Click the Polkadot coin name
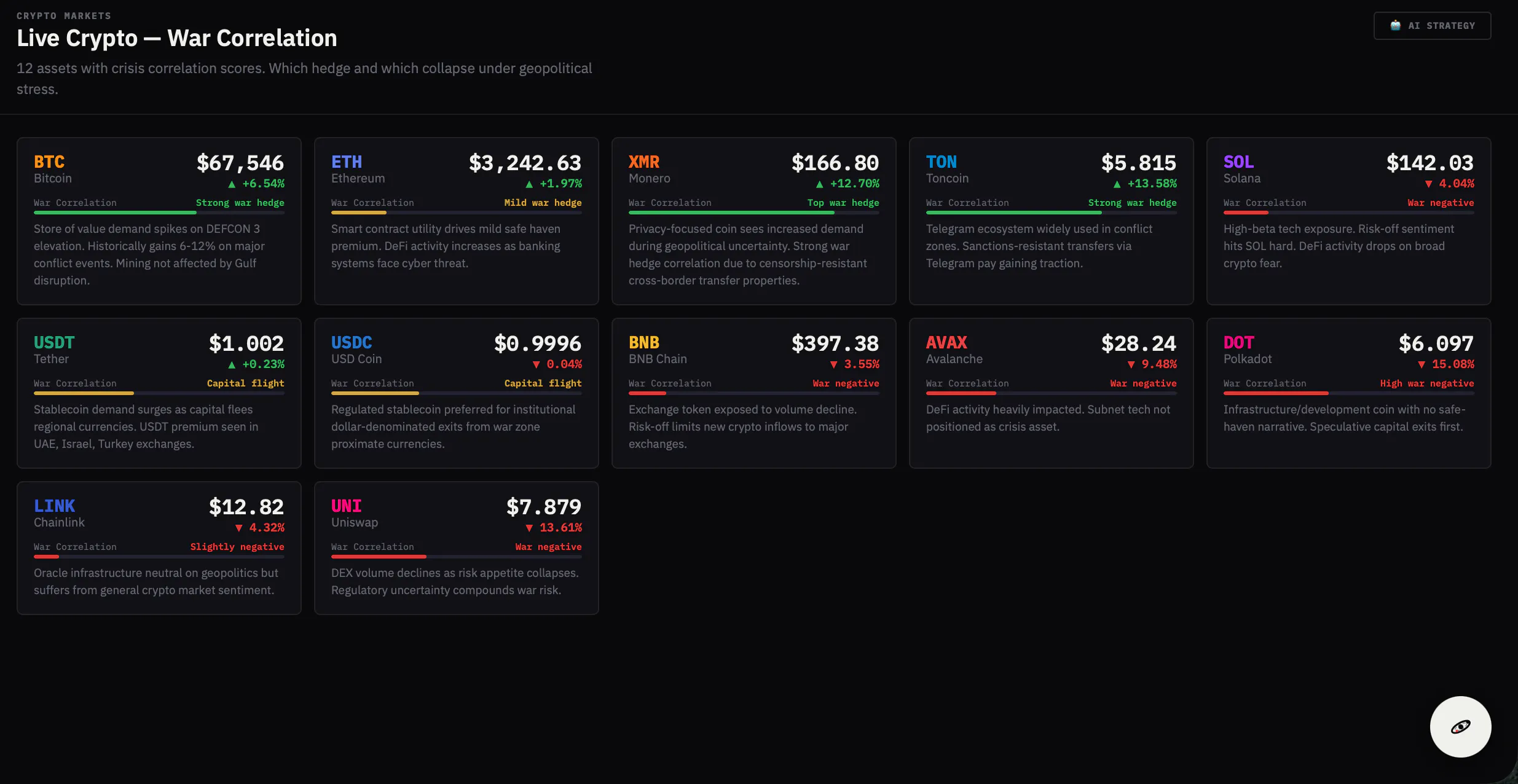The height and width of the screenshot is (784, 1518). 1248,359
